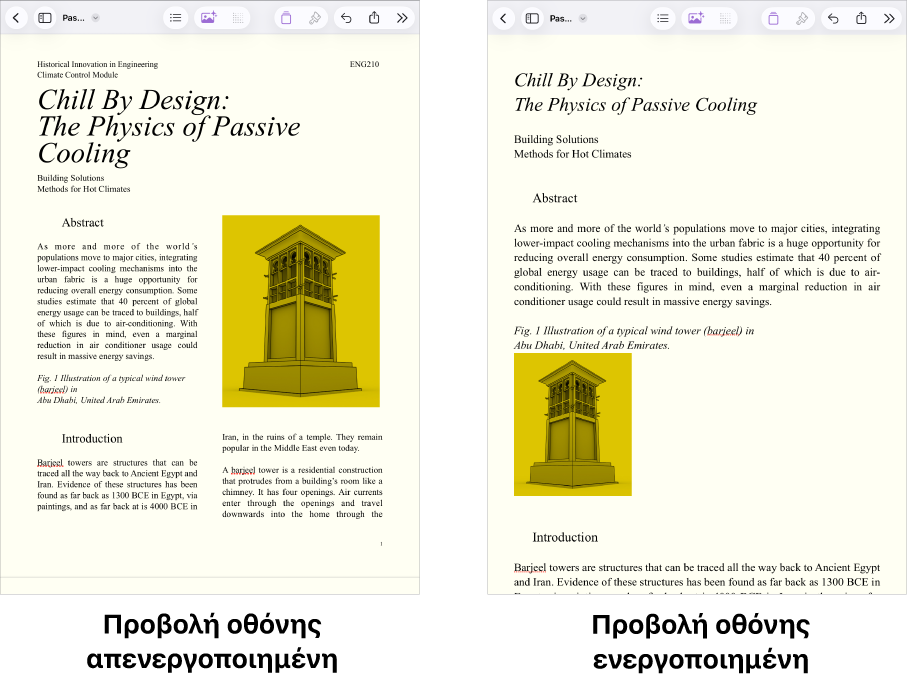
Task: Click the Abstract heading in left document
Action: click(82, 223)
